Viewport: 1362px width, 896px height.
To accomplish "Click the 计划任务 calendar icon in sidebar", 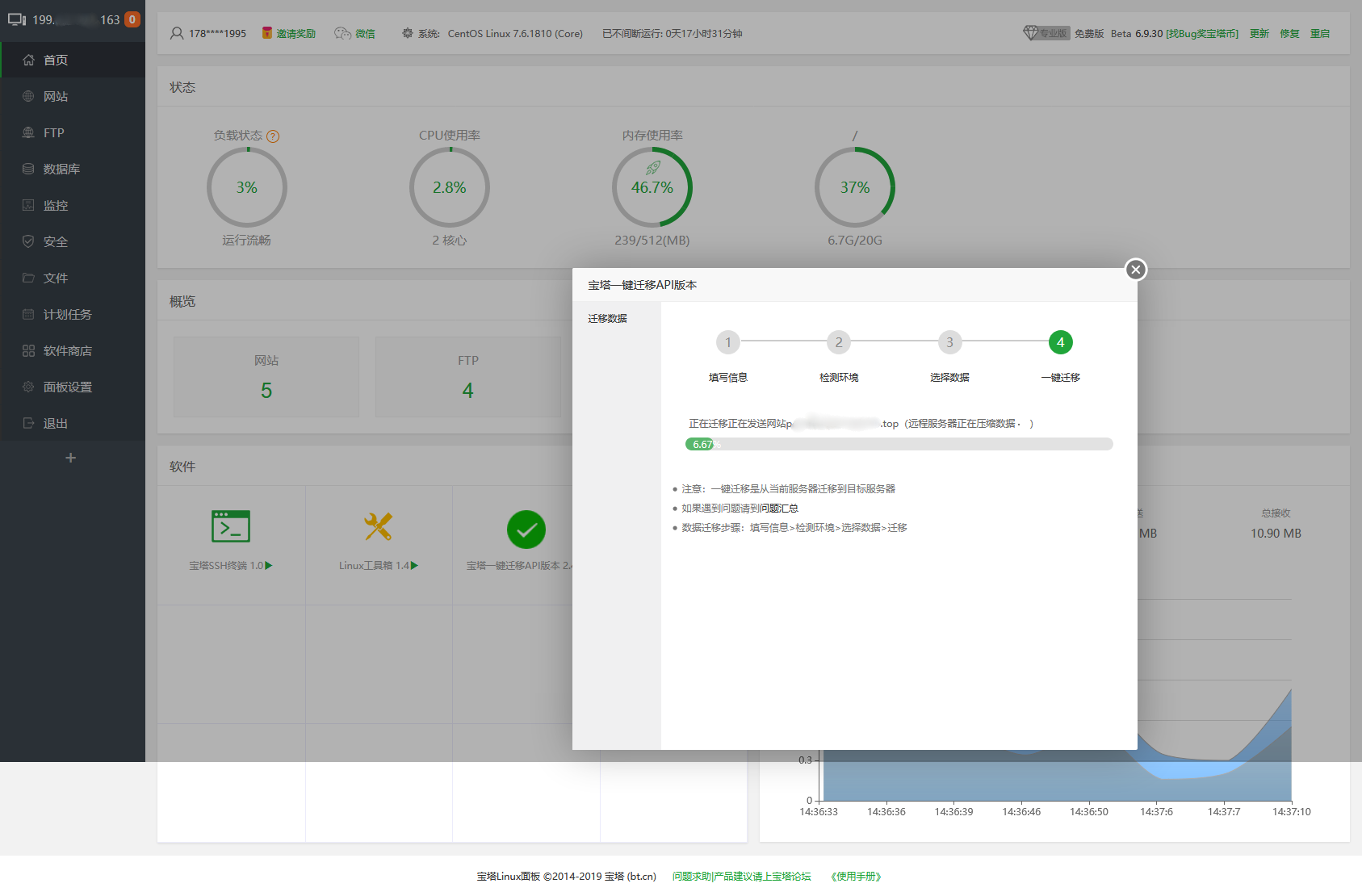I will pos(28,314).
